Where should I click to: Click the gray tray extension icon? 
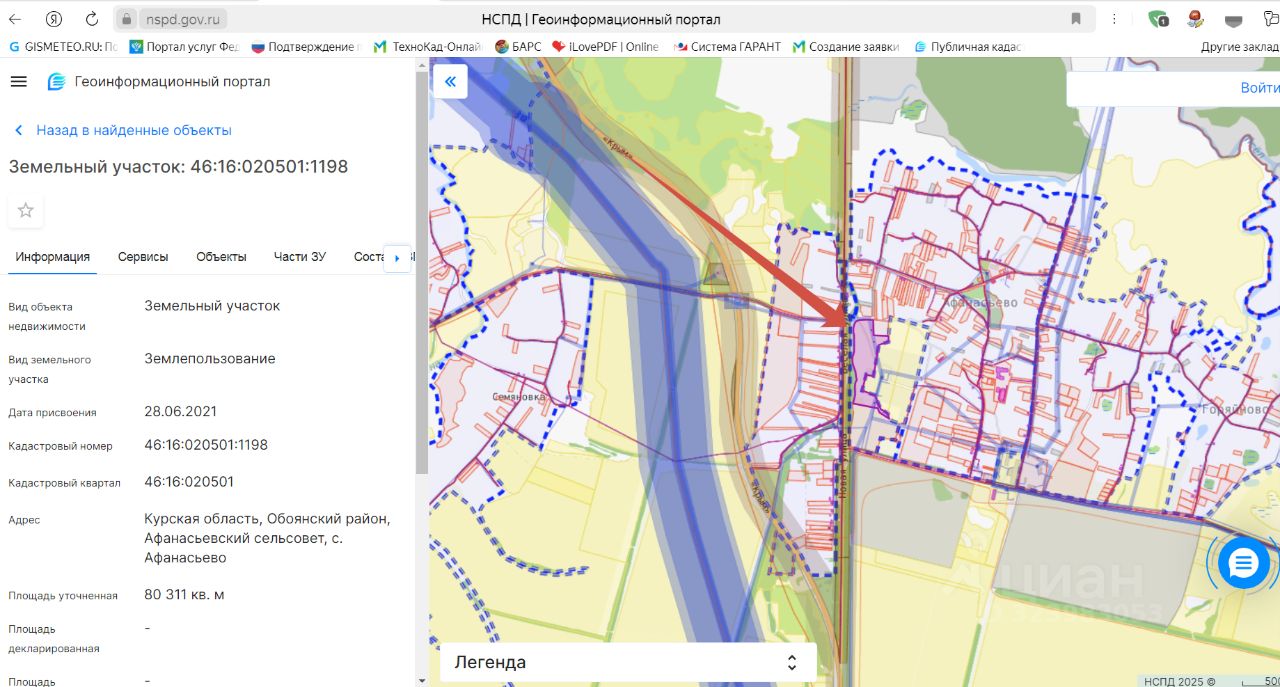(1234, 20)
